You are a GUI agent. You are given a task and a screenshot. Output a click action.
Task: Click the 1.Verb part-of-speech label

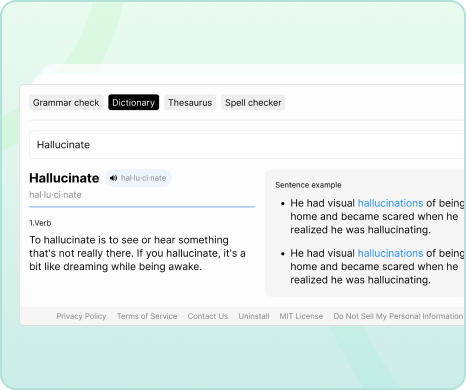40,223
